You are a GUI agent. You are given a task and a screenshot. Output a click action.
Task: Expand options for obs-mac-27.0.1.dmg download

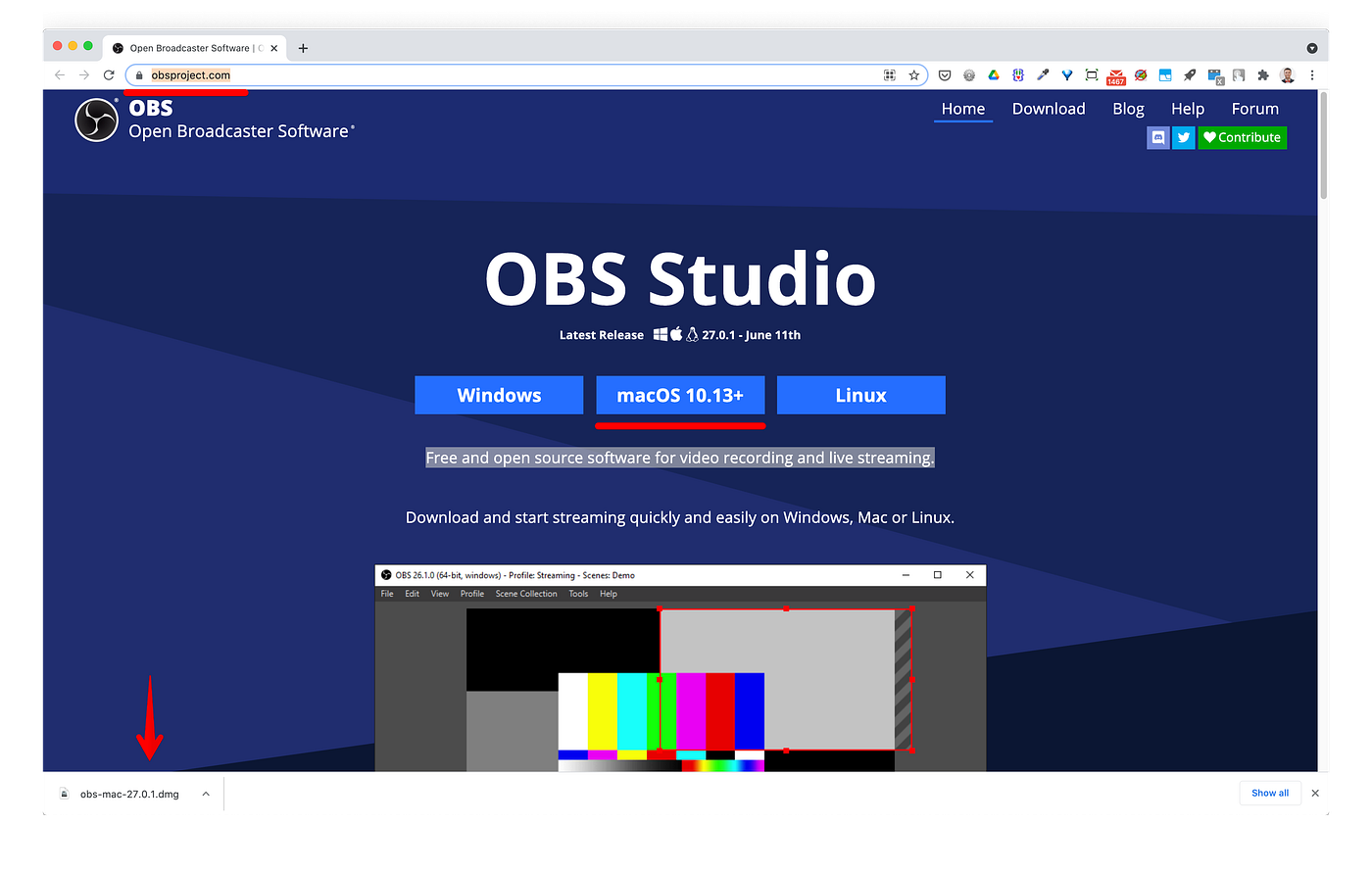(x=206, y=794)
